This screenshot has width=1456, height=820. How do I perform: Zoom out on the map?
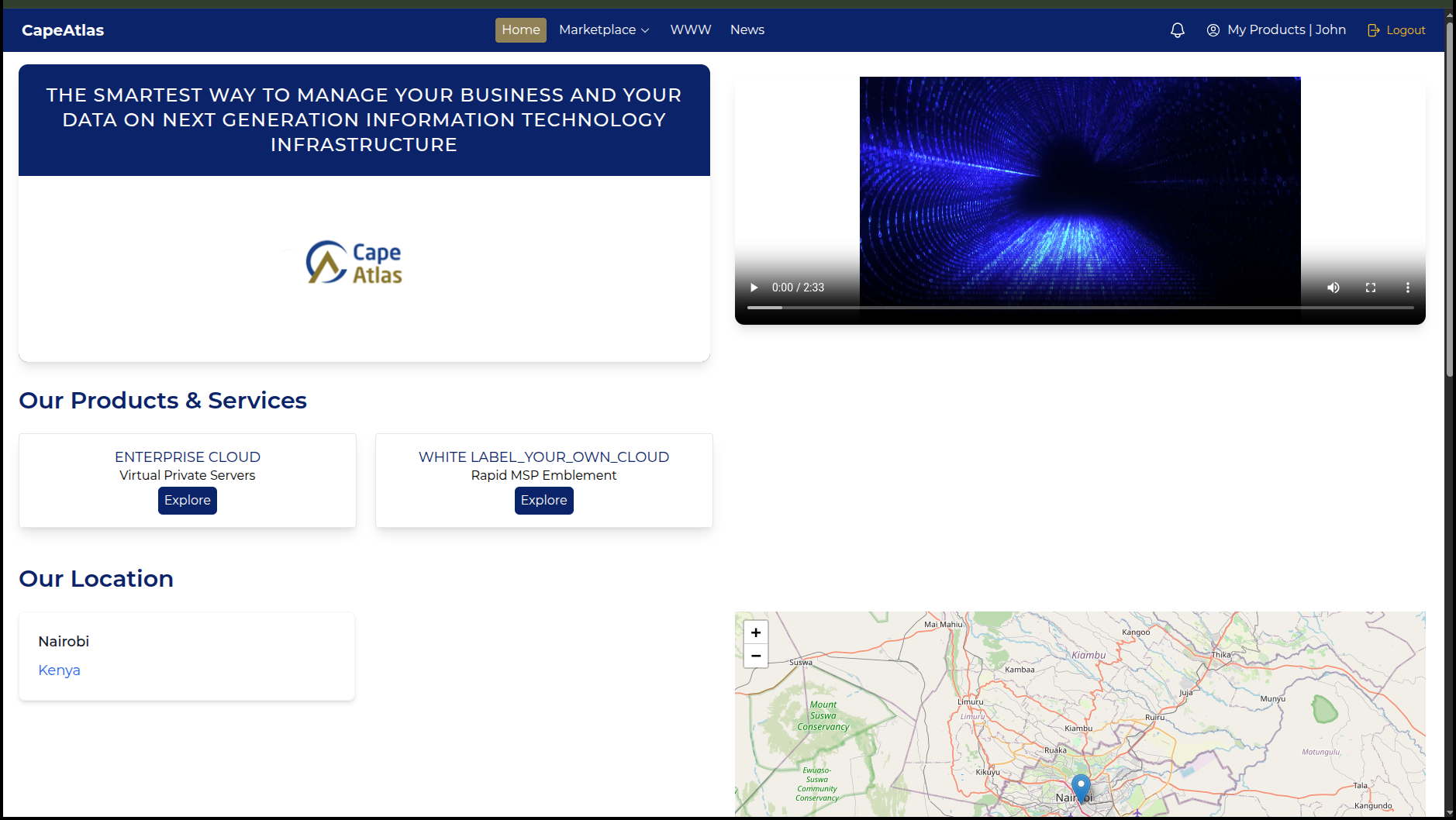pos(756,656)
